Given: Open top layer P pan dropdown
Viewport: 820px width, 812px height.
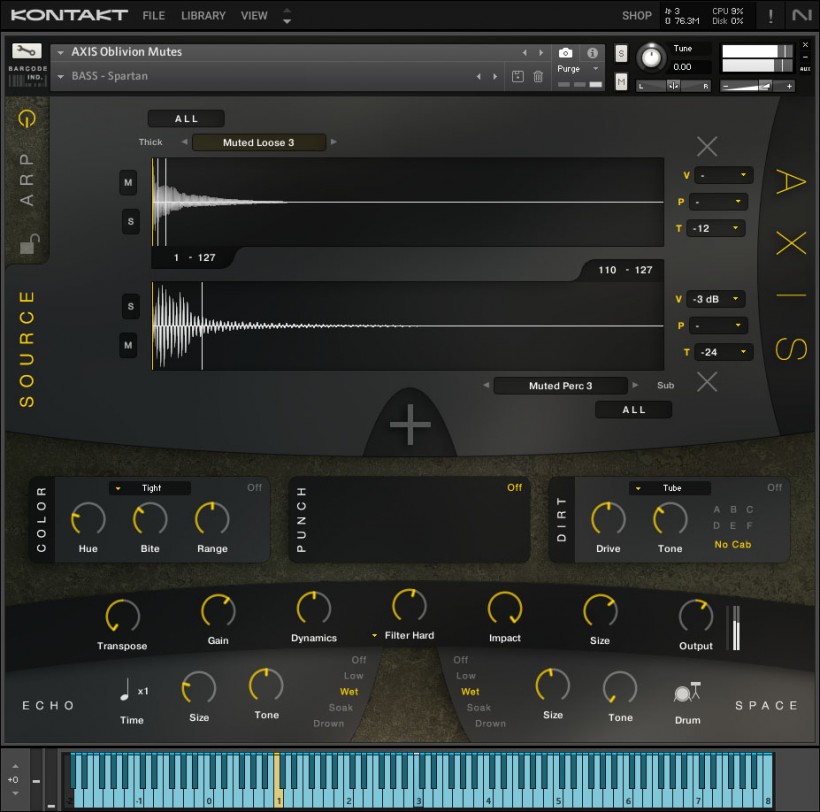Looking at the screenshot, I should point(719,202).
